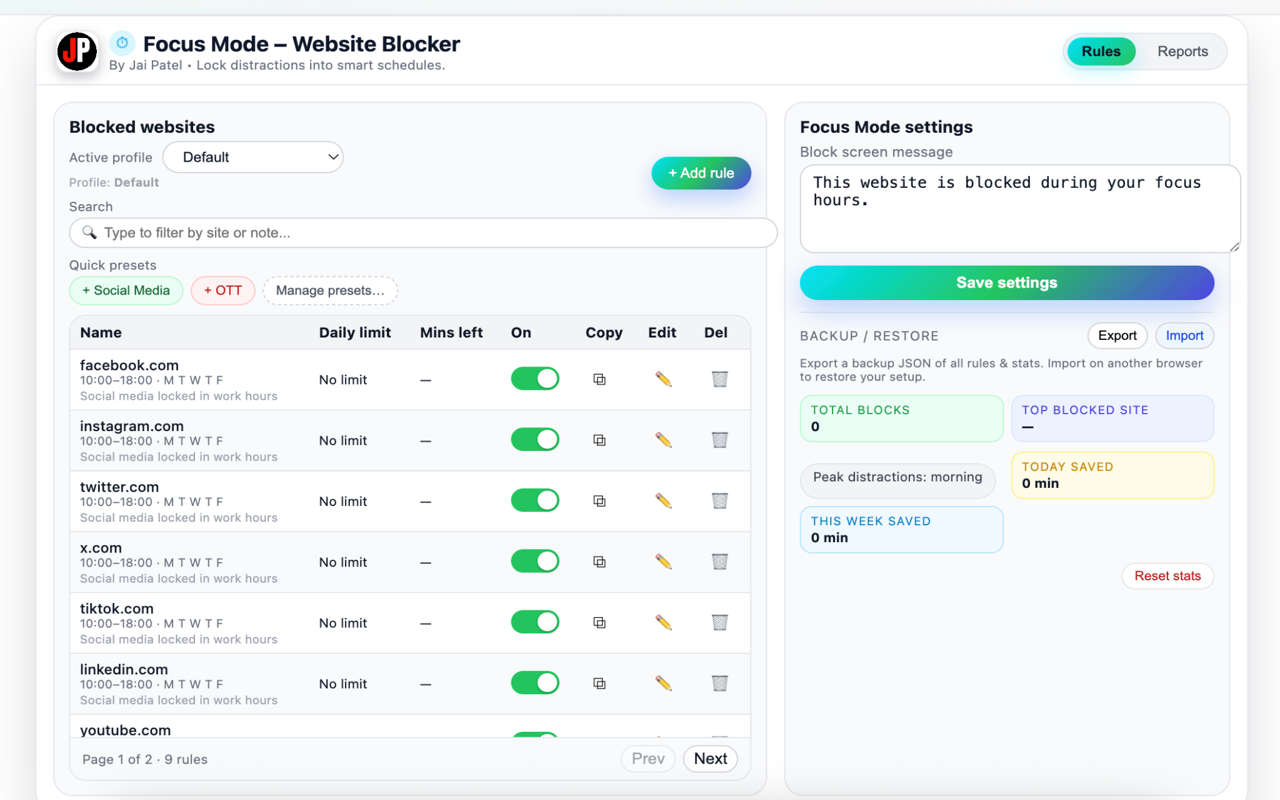Import a backup file
The image size is (1280, 800).
pyautogui.click(x=1185, y=336)
